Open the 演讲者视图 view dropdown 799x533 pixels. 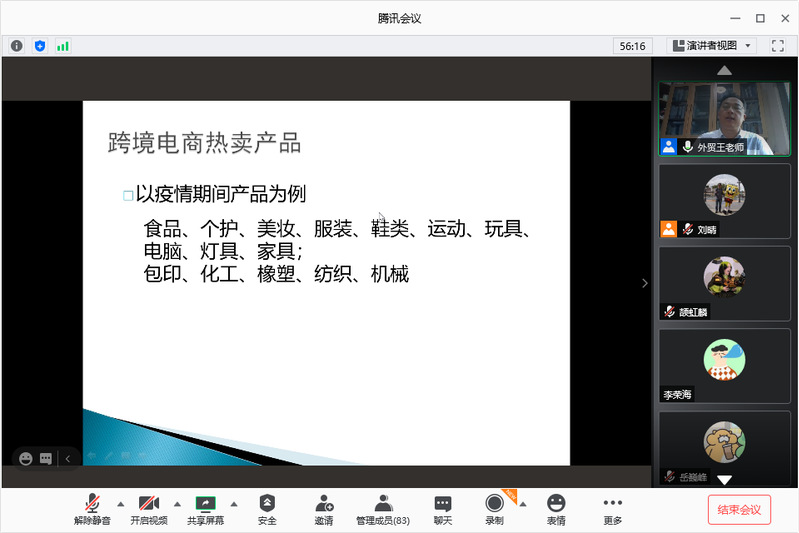[711, 45]
